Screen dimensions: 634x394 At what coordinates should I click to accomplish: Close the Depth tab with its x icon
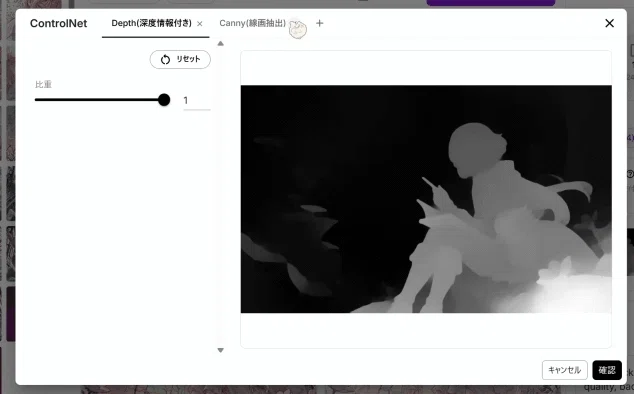(x=200, y=24)
